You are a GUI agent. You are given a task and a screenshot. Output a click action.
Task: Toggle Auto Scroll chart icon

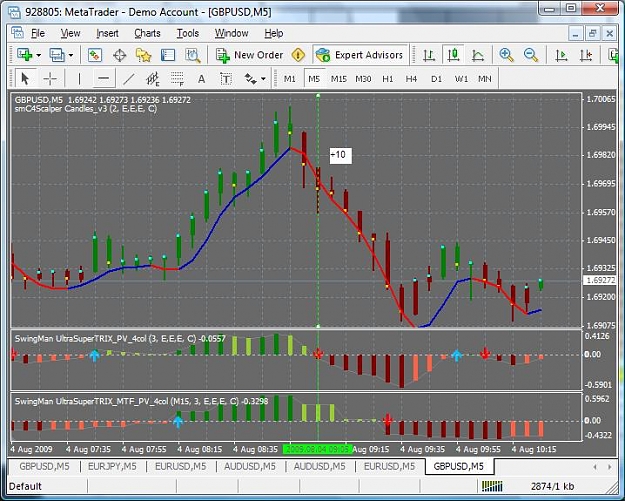[x=561, y=55]
